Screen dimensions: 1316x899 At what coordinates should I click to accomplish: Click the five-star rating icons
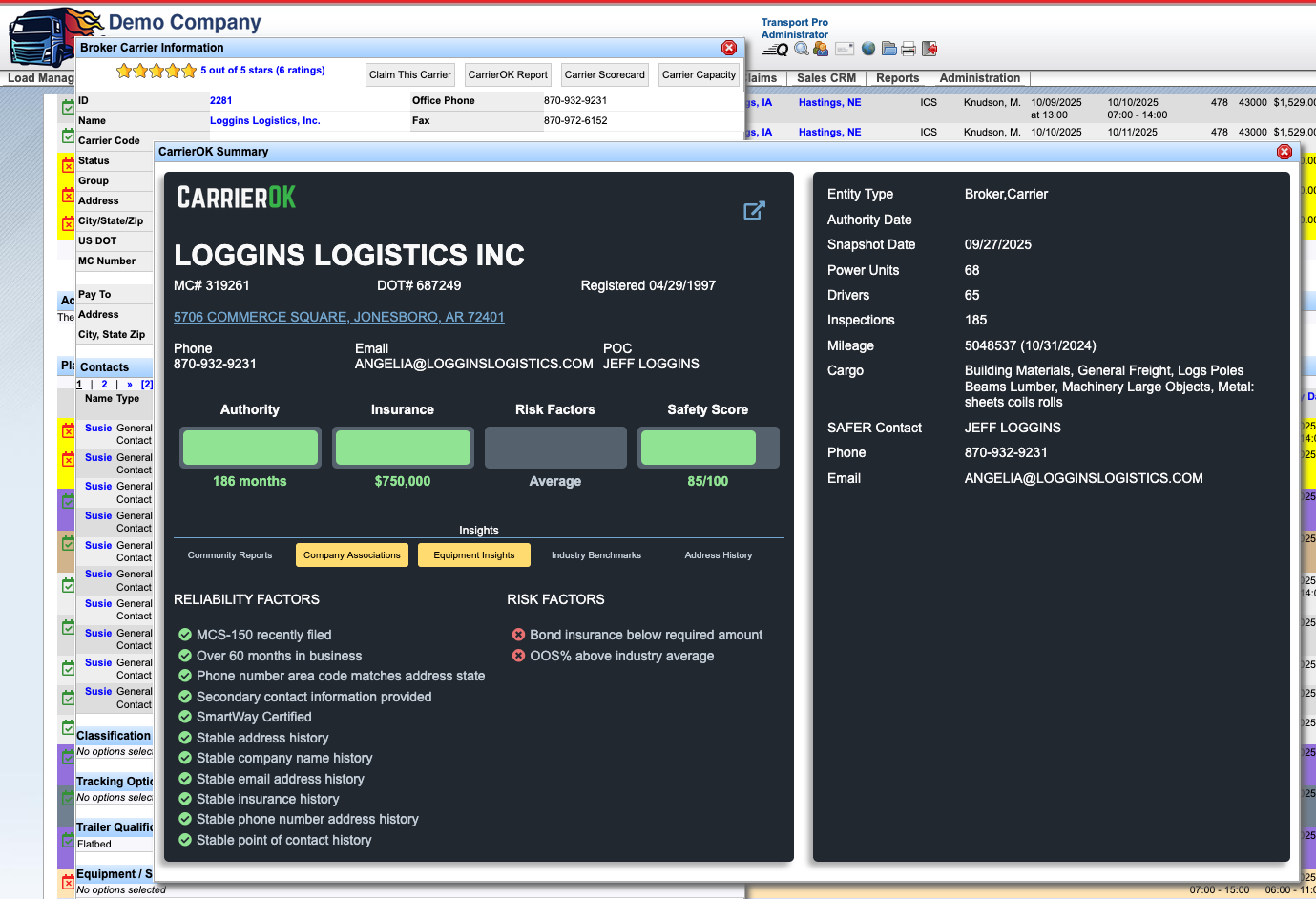point(156,71)
